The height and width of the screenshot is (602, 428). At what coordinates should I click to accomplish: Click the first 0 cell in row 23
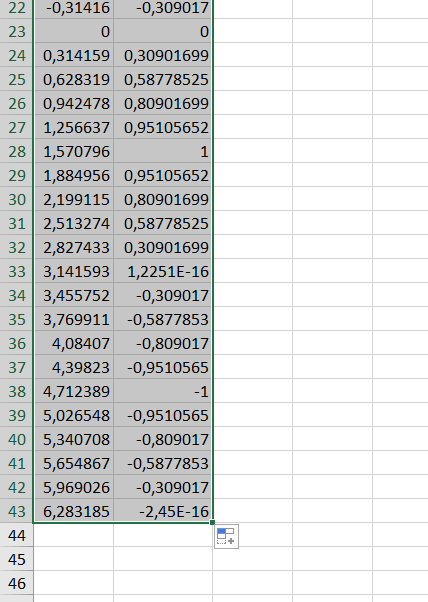point(74,31)
